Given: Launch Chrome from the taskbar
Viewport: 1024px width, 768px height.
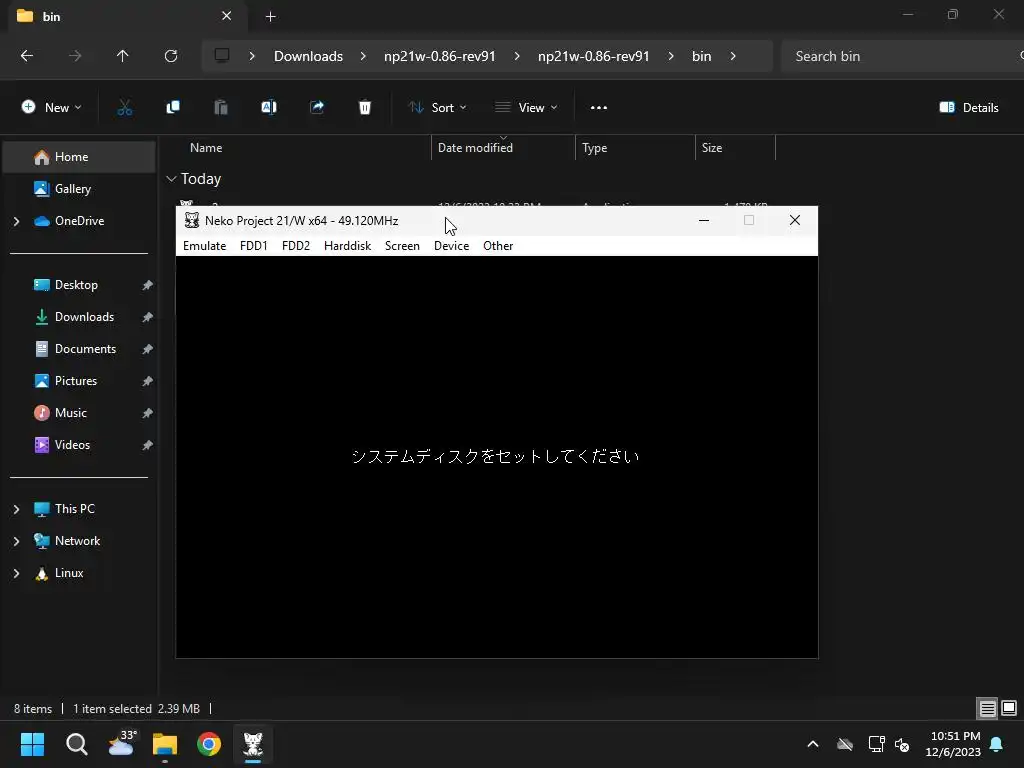Looking at the screenshot, I should click(209, 744).
